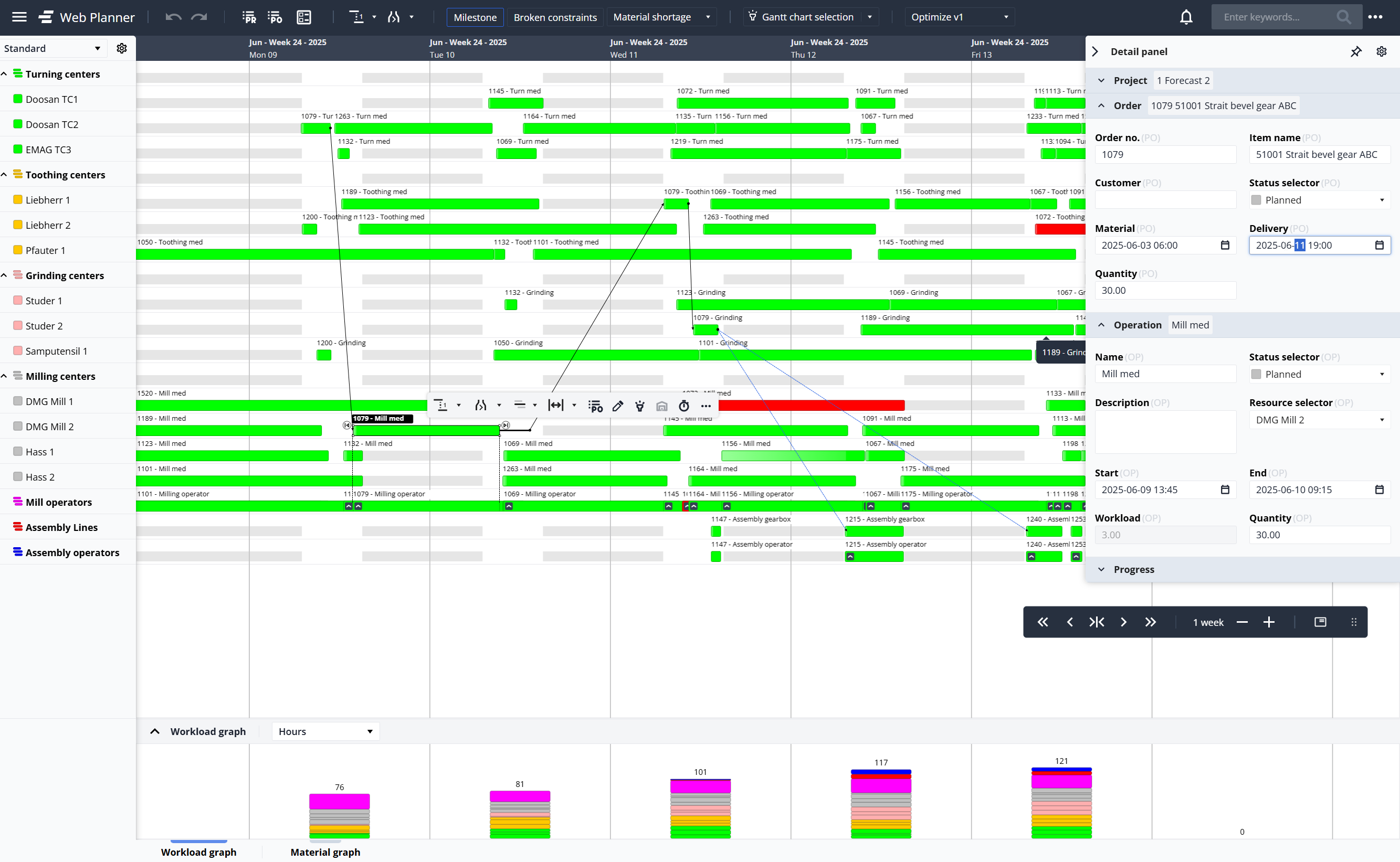Expand the Progress section
This screenshot has width=1400, height=862.
tap(1101, 570)
